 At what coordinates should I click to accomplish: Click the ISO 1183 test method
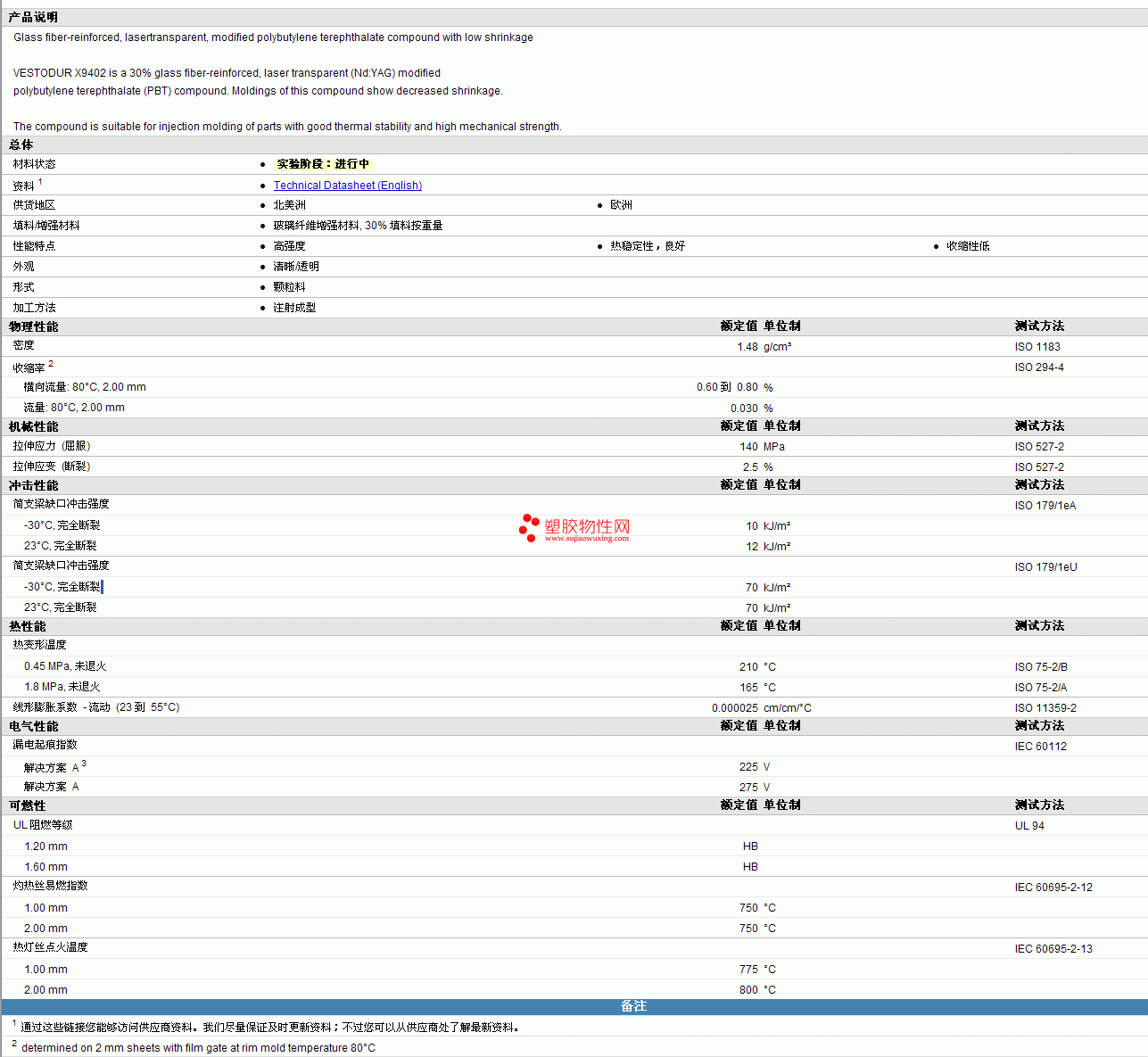tap(1037, 347)
